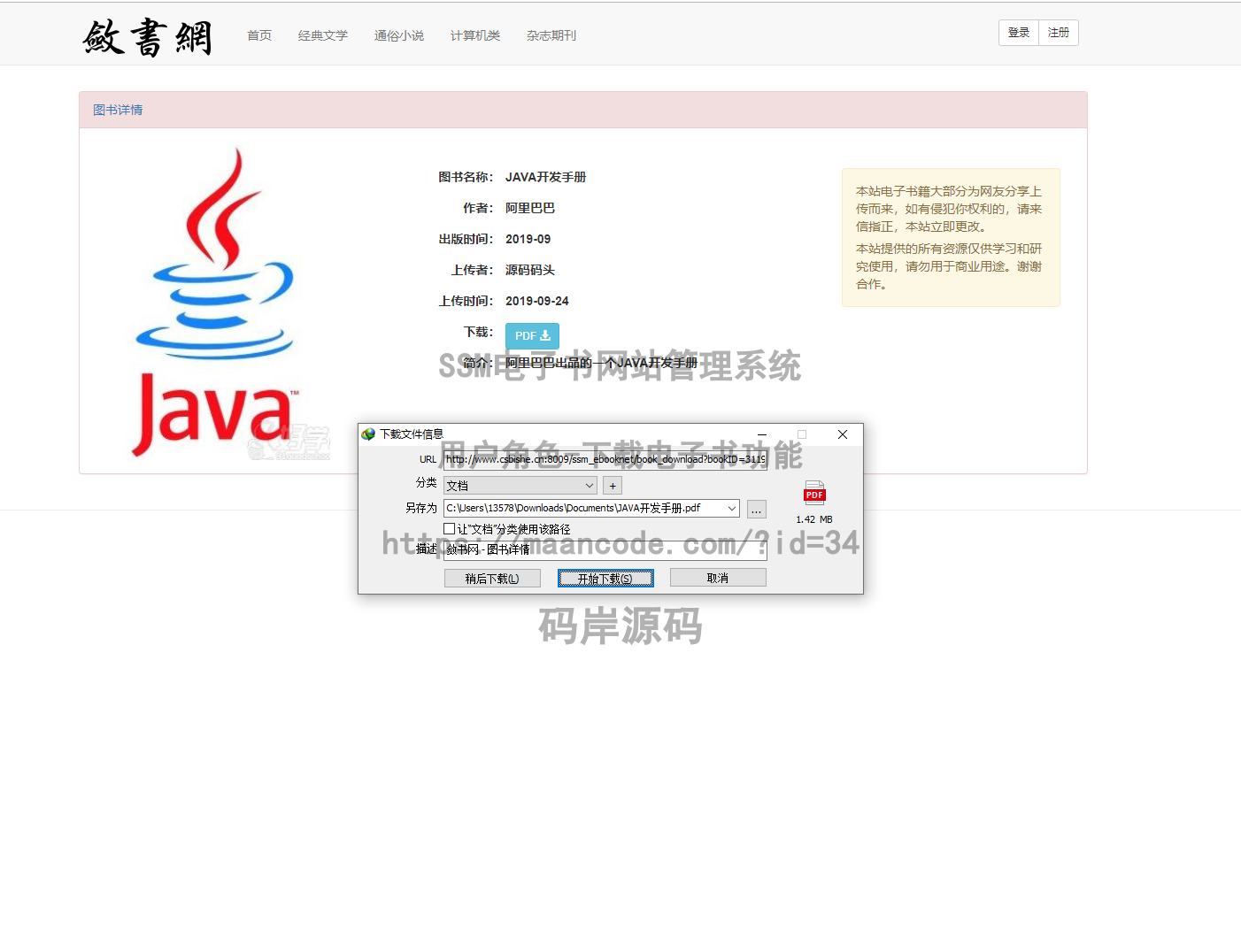Image resolution: width=1241 pixels, height=952 pixels.
Task: Click the IDM icon in dialog title bar
Action: click(x=368, y=434)
